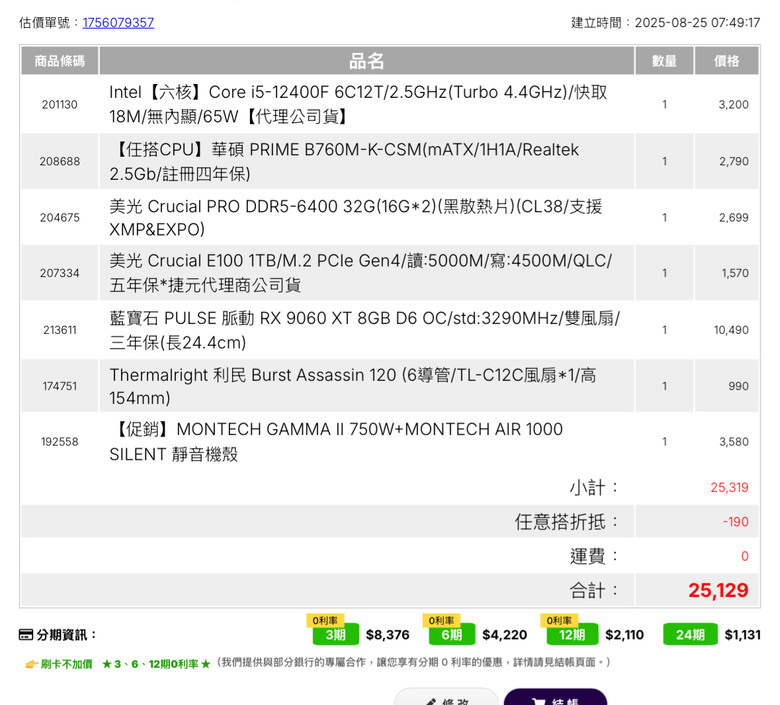Viewport: 780px width, 705px height.
Task: Click product code 201130
Action: pos(60,104)
